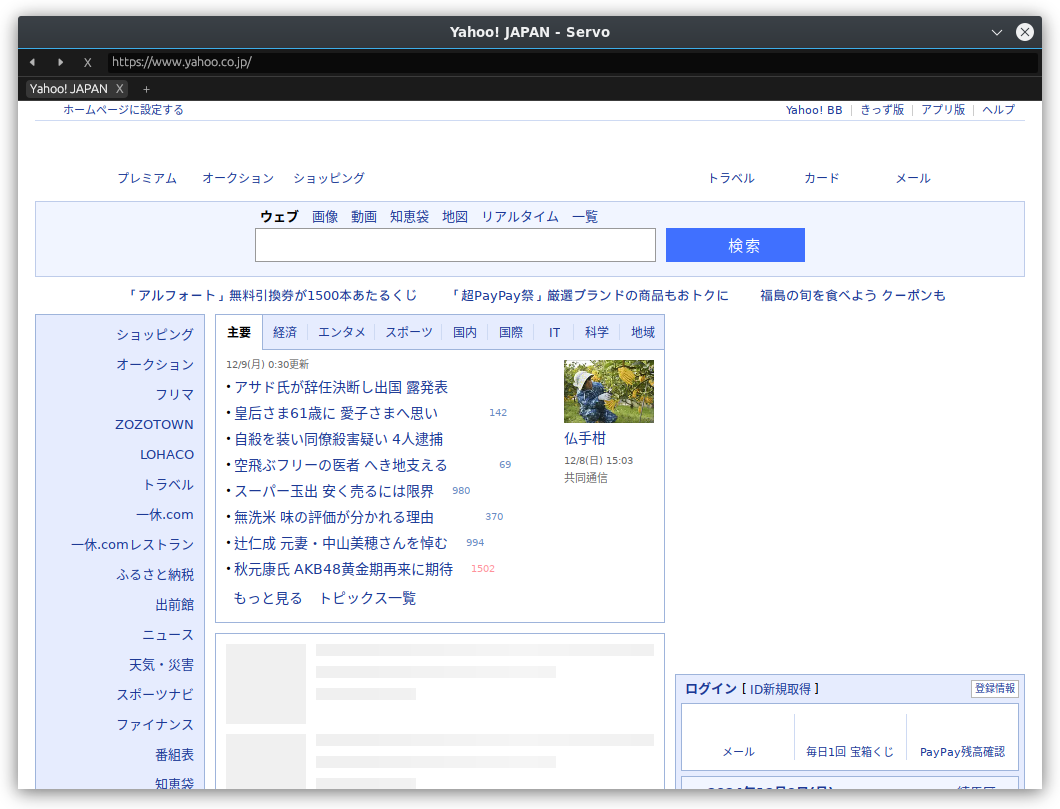Open headline 秋元康氏 AKB48黄金期再来に期待
The image size is (1060, 809).
343,569
